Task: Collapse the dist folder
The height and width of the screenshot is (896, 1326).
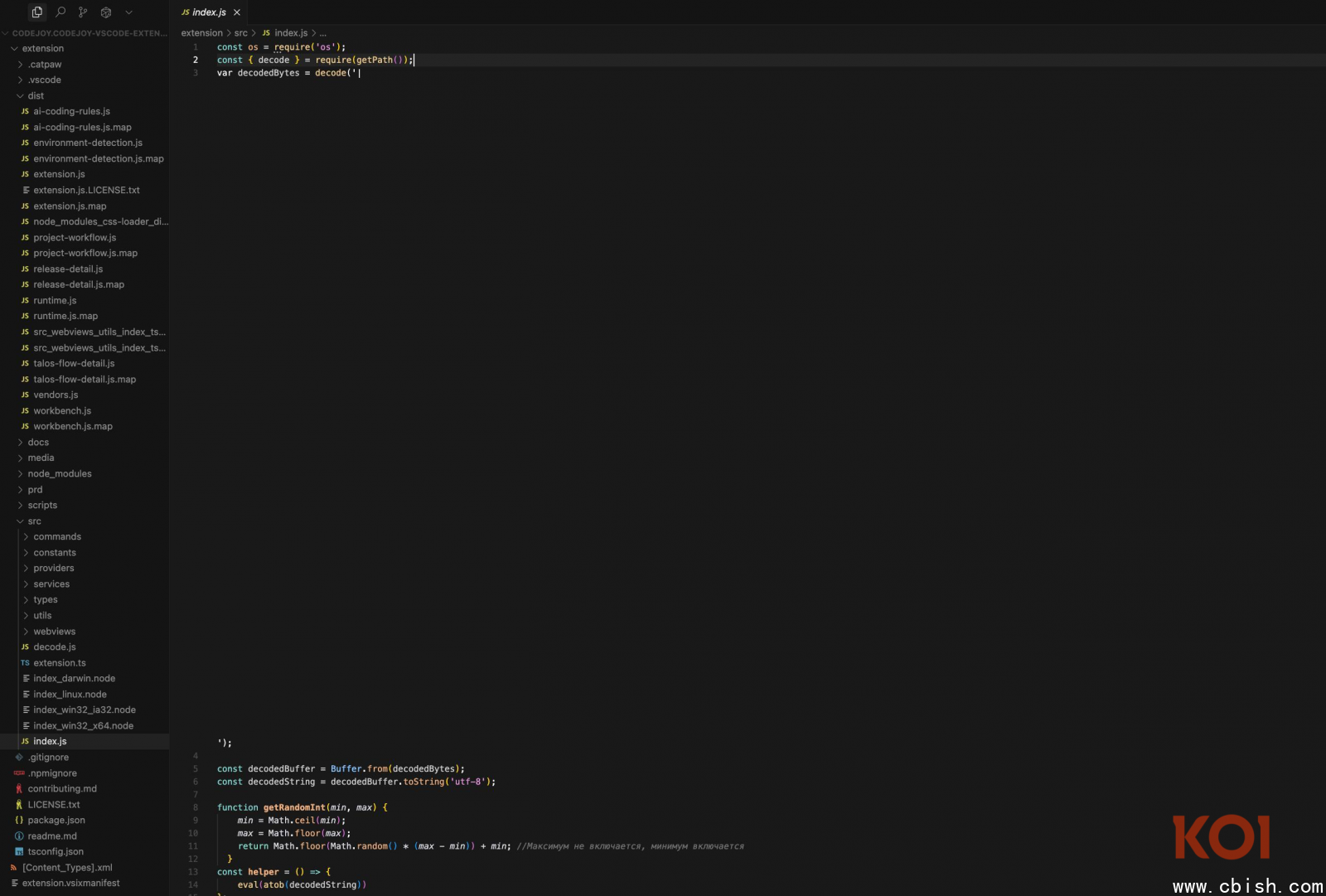Action: point(35,96)
